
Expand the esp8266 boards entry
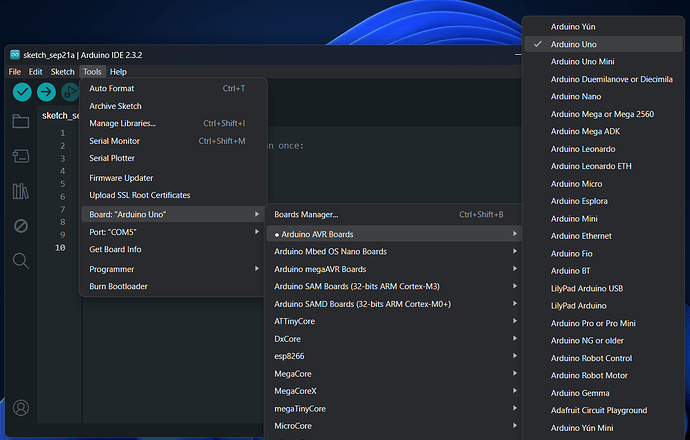coord(394,356)
